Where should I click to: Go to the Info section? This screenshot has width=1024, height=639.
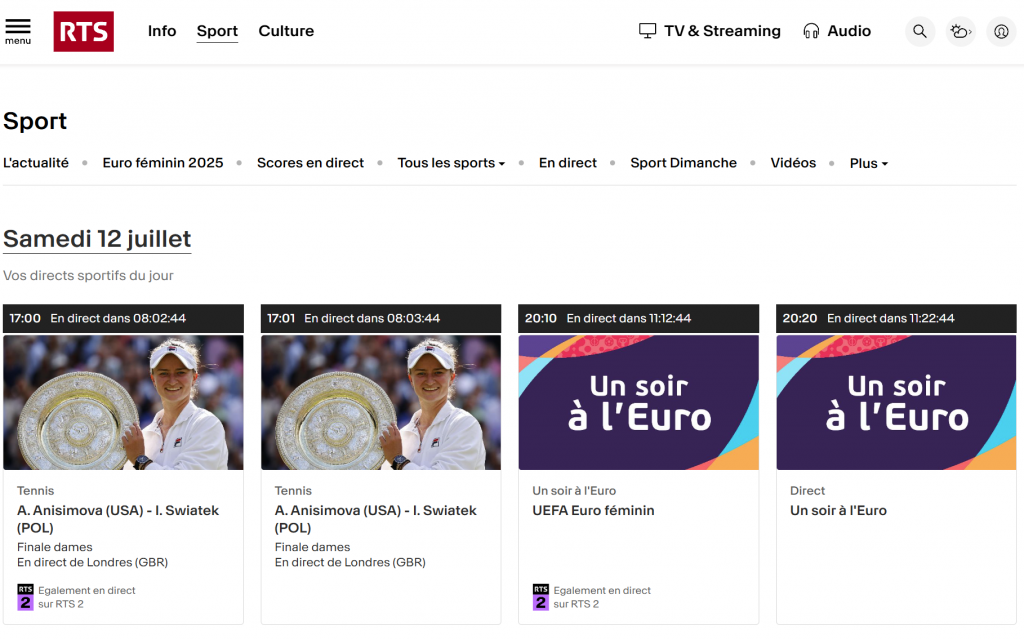(162, 31)
